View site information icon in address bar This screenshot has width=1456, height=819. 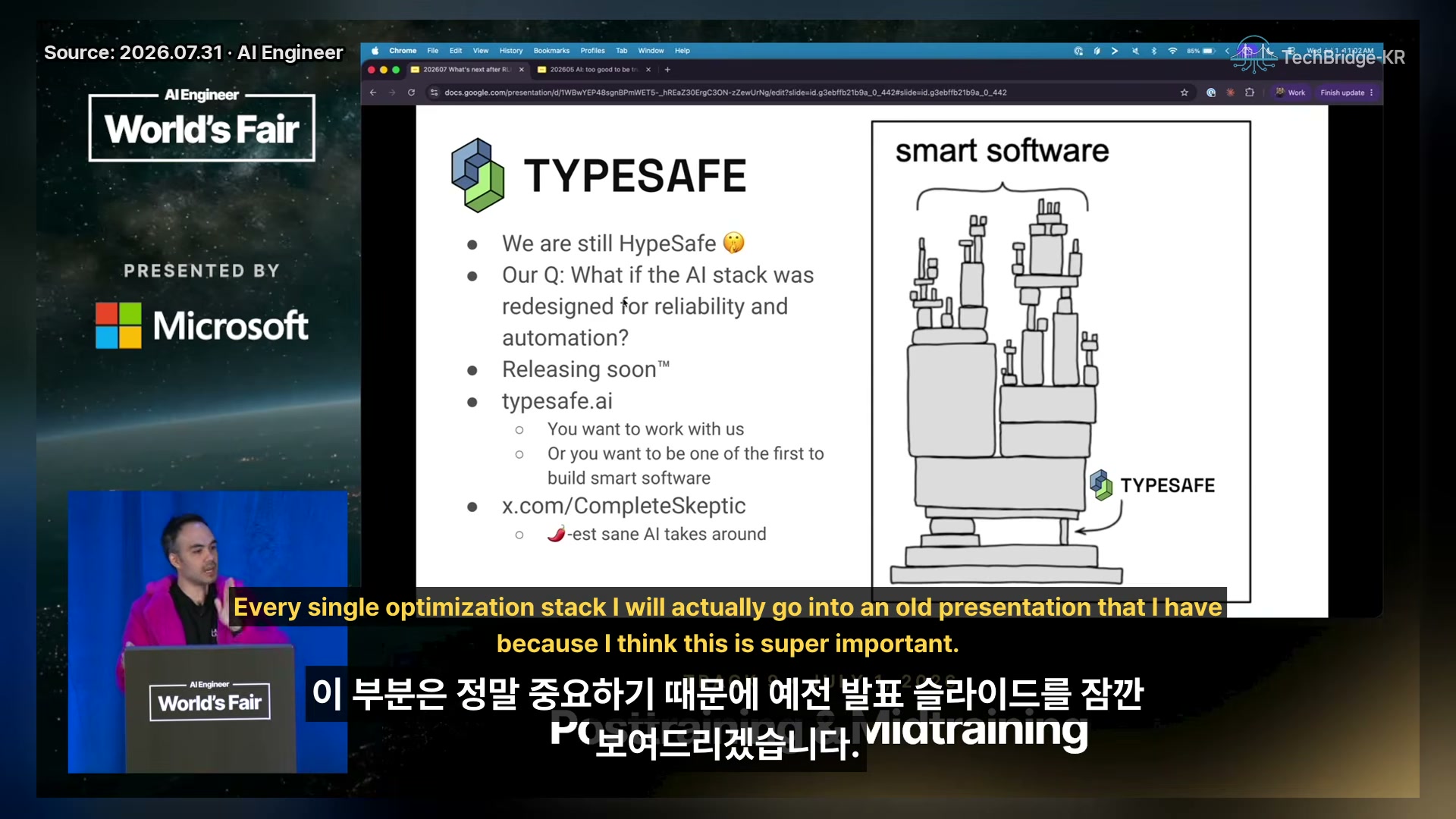coord(434,93)
